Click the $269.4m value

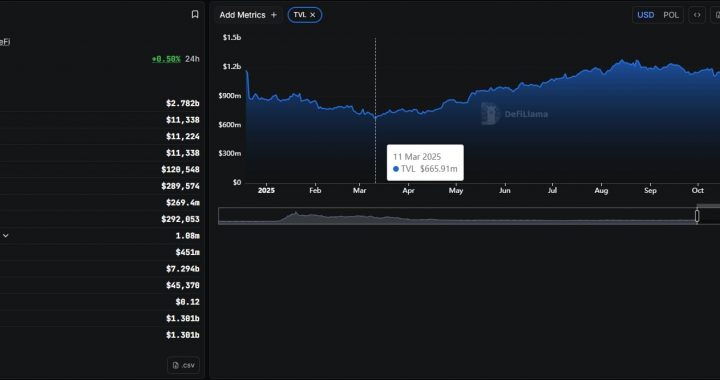click(x=182, y=202)
